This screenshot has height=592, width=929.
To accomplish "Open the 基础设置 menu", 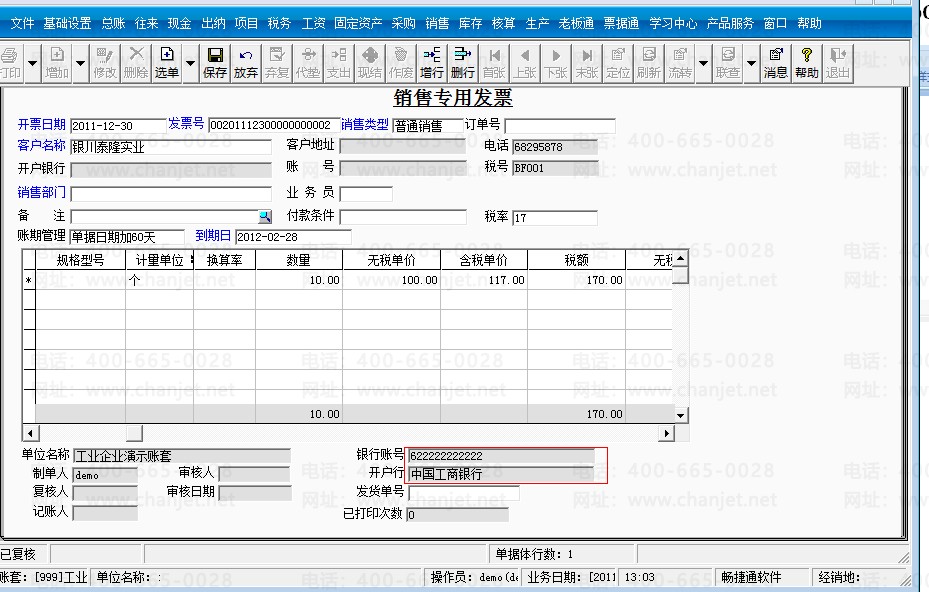I will (x=68, y=23).
